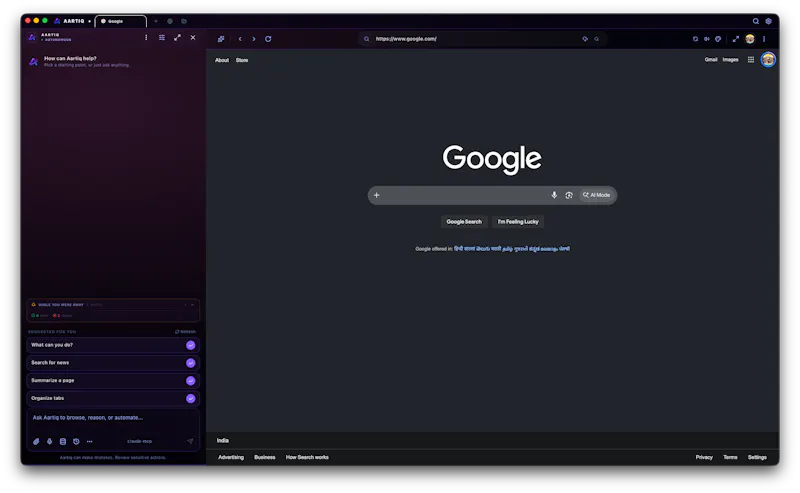Open chat history clock icon
Viewport: 800px width, 493px height.
click(76, 441)
